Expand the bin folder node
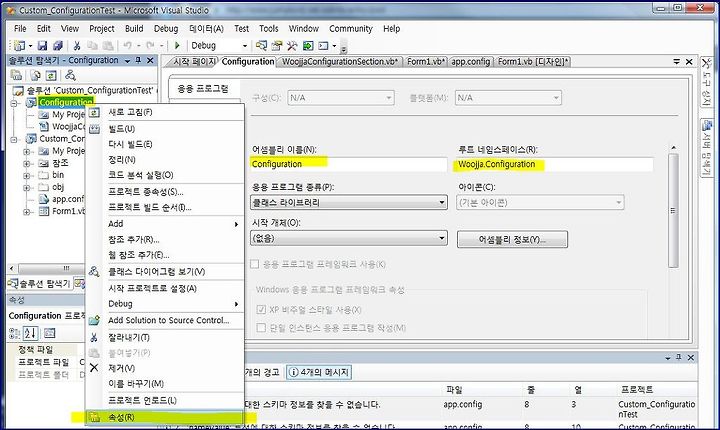Viewport: 720px width, 430px height. [x=27, y=175]
